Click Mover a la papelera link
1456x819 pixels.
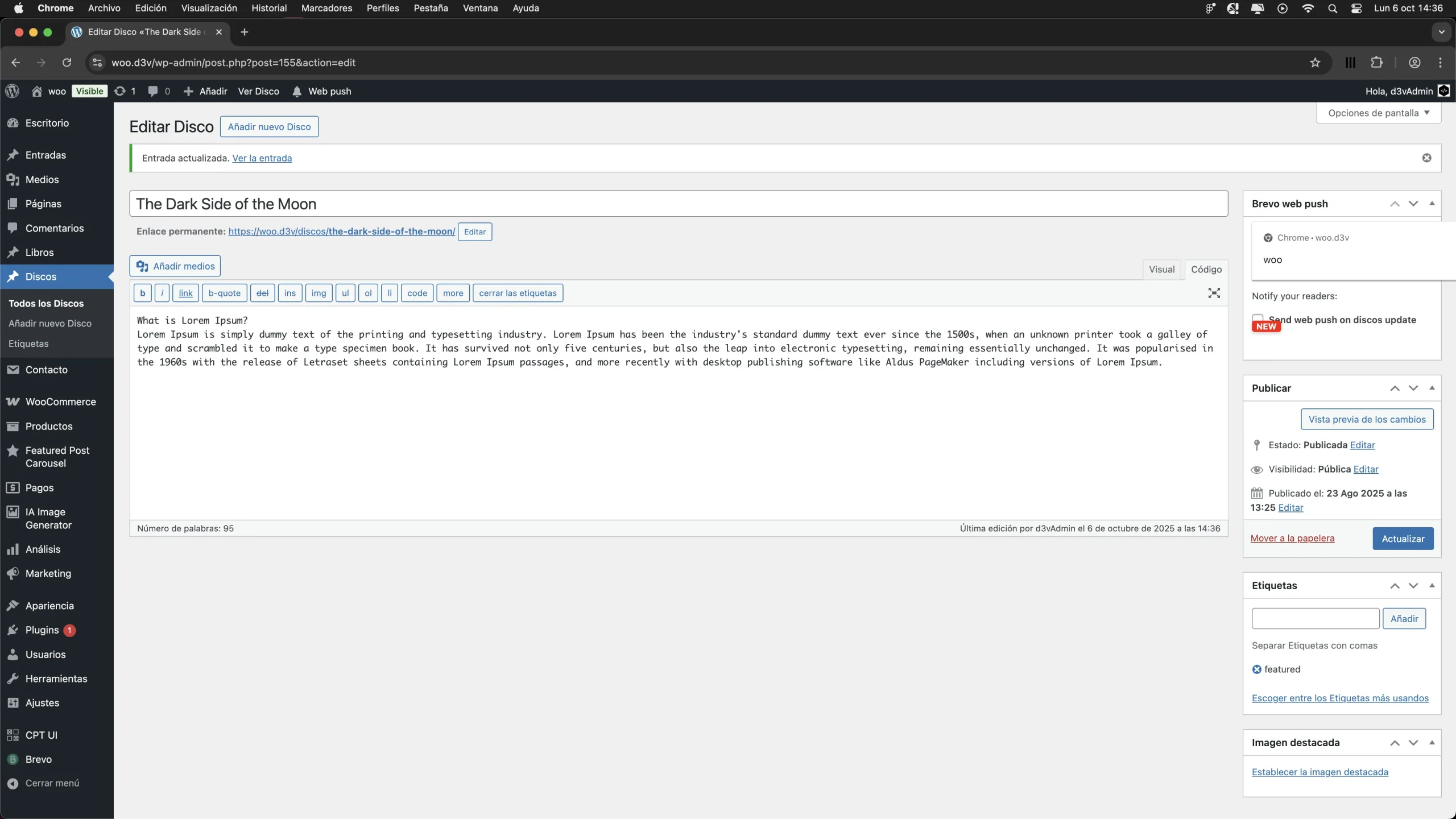(x=1292, y=538)
